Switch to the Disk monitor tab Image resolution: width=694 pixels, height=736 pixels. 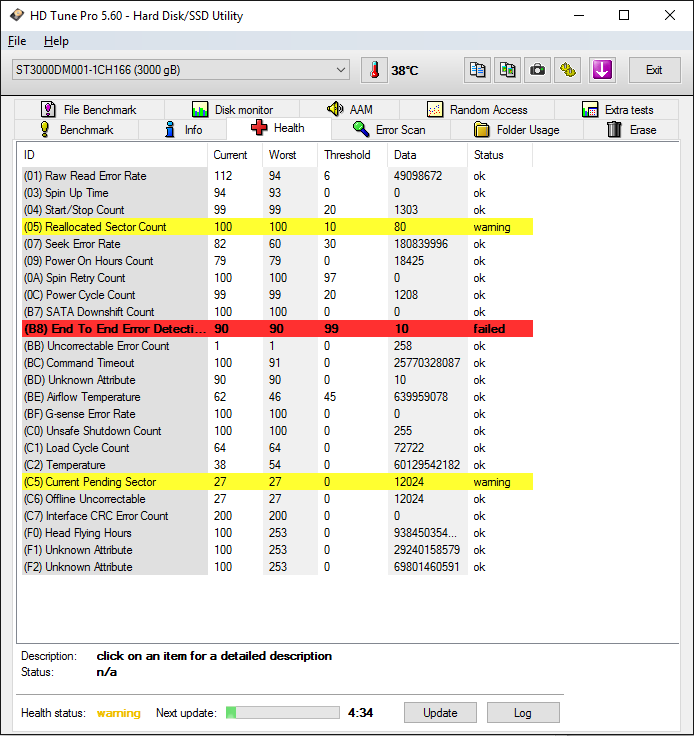[232, 110]
